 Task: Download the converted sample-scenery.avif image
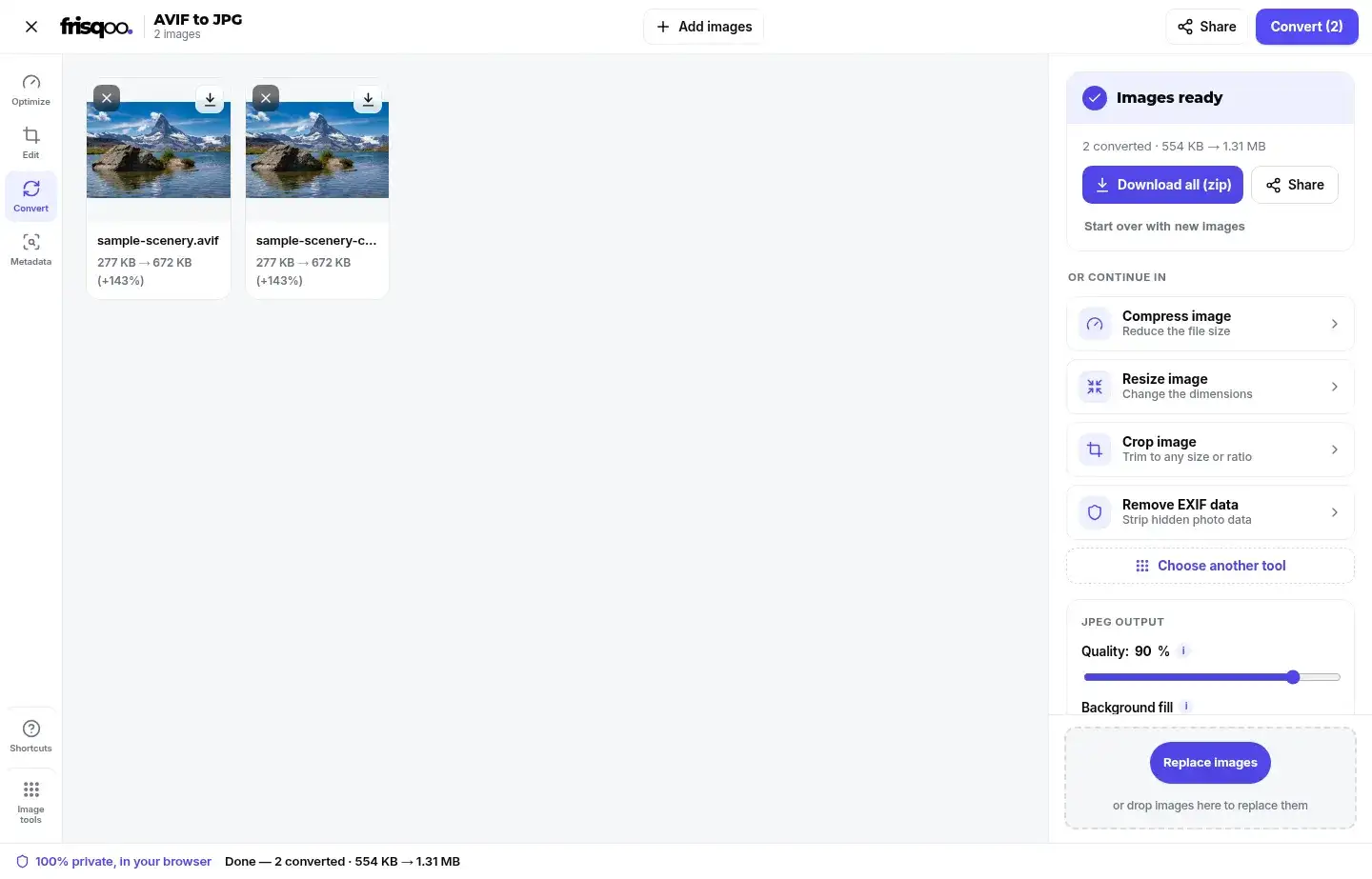(x=210, y=98)
